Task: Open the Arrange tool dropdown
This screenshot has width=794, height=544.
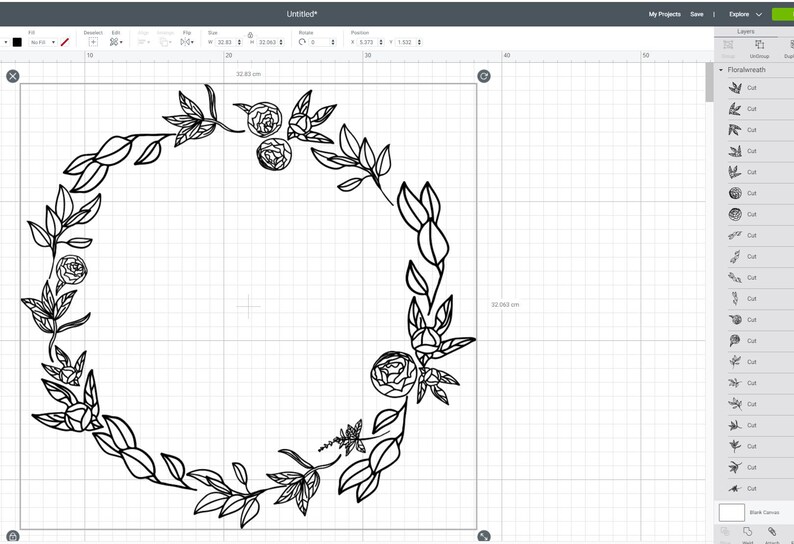Action: 165,42
